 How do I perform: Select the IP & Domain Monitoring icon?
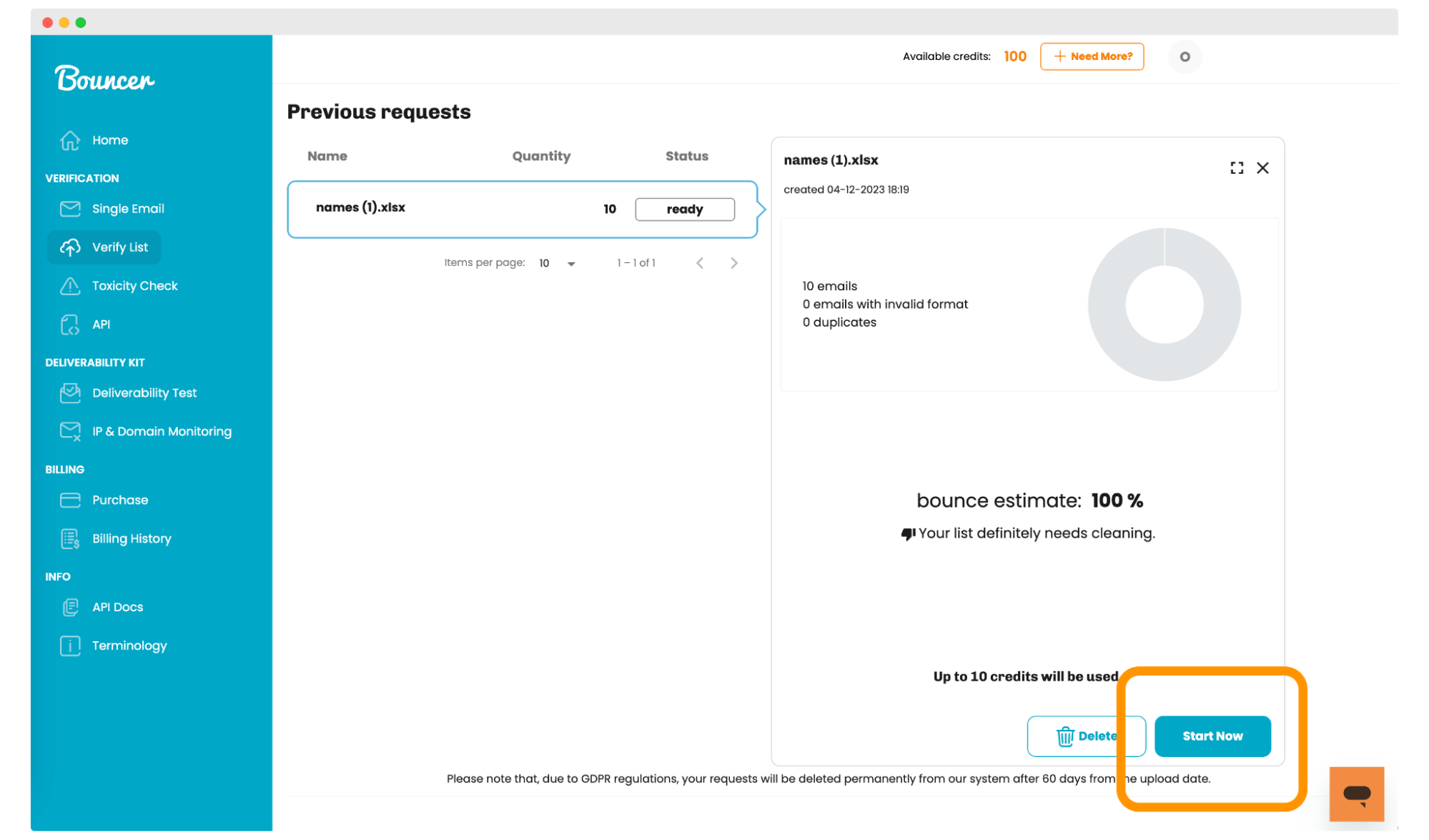coord(70,432)
